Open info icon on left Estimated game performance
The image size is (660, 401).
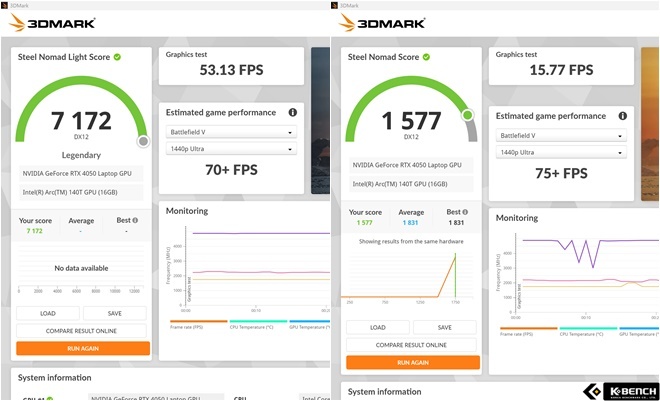click(293, 112)
